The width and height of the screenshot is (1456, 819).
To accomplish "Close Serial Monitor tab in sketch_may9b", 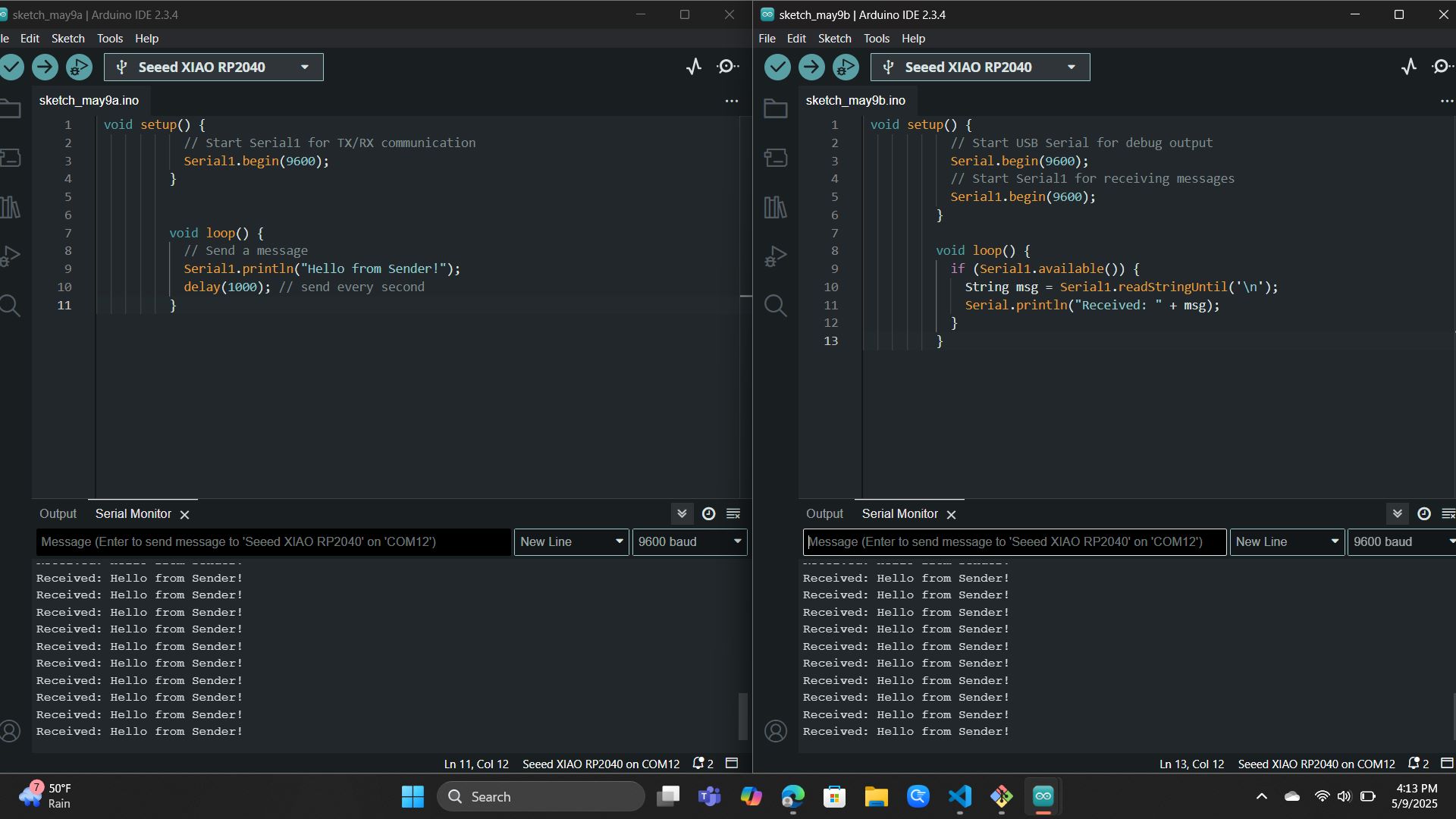I will 951,514.
